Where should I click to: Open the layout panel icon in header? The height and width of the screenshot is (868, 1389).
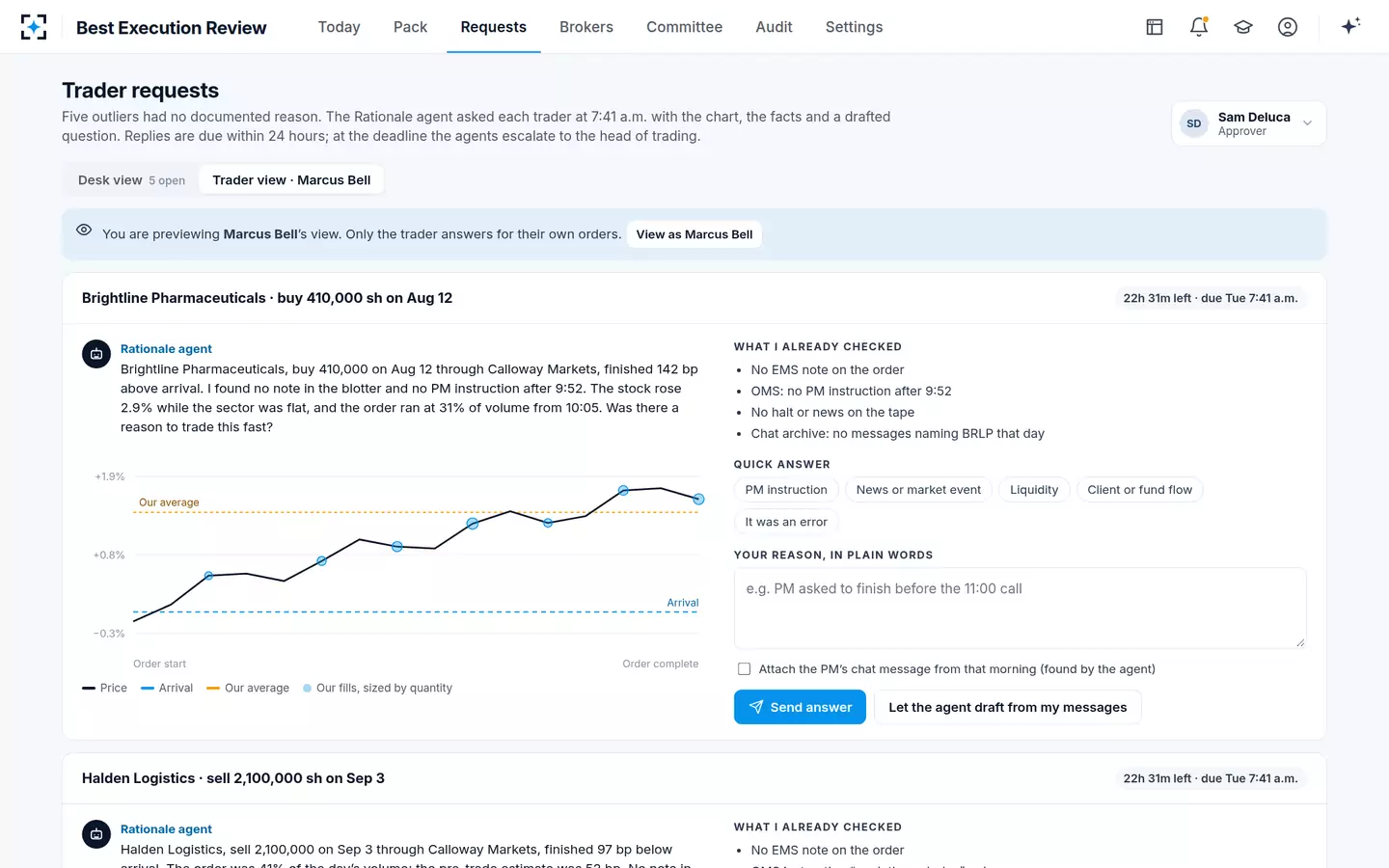(x=1155, y=27)
